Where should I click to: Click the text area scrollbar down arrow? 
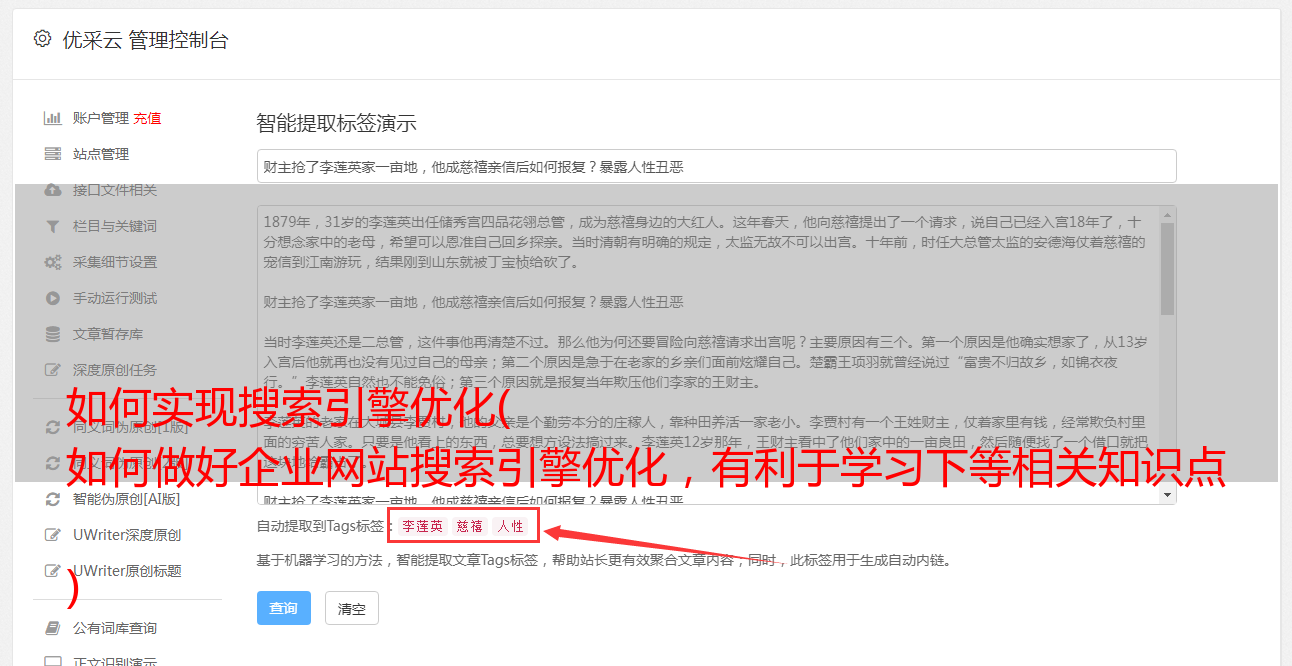pos(1167,495)
